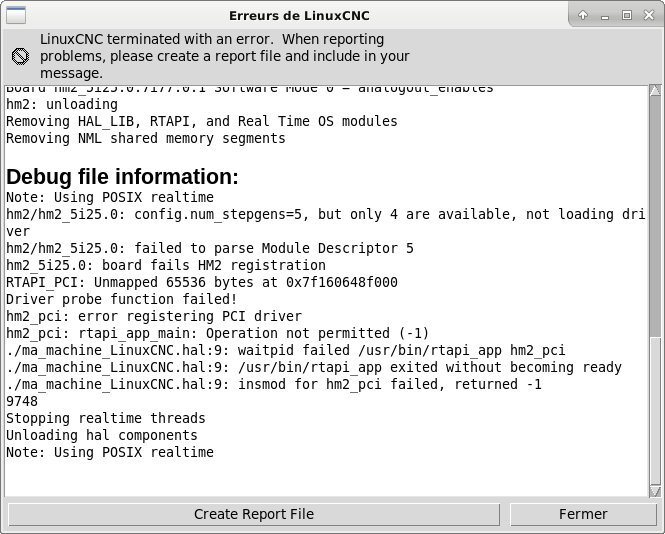Click the scrollbar up arrow
The height and width of the screenshot is (534, 665).
[x=655, y=91]
